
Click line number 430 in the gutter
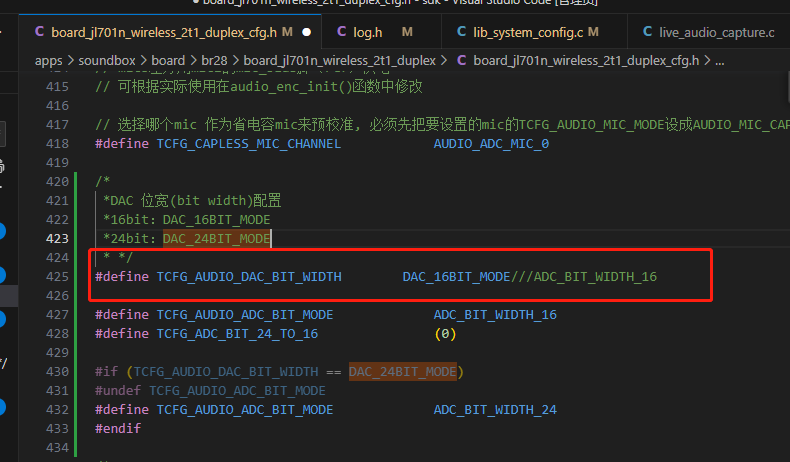click(x=57, y=371)
